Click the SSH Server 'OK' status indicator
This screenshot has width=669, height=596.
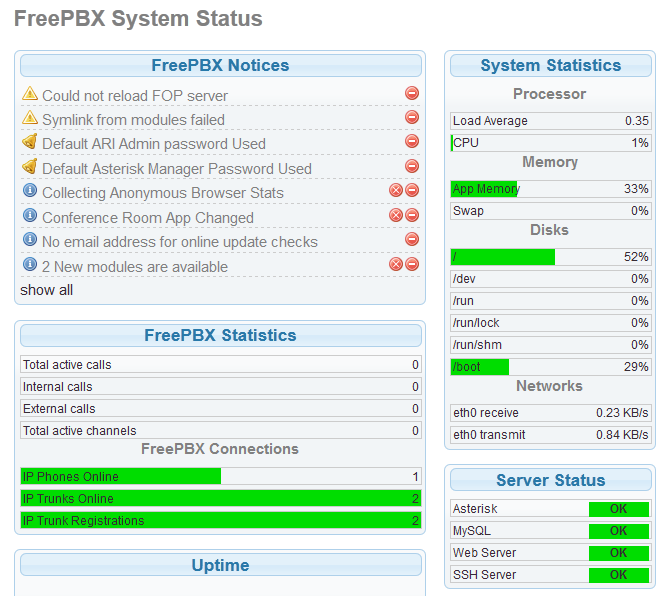(x=619, y=575)
